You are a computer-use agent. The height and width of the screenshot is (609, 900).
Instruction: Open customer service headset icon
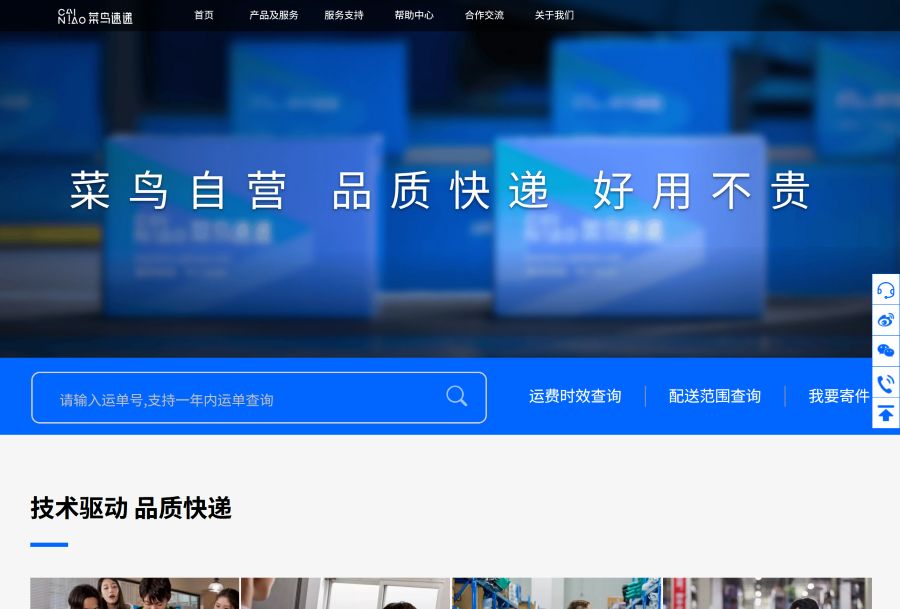coord(885,290)
